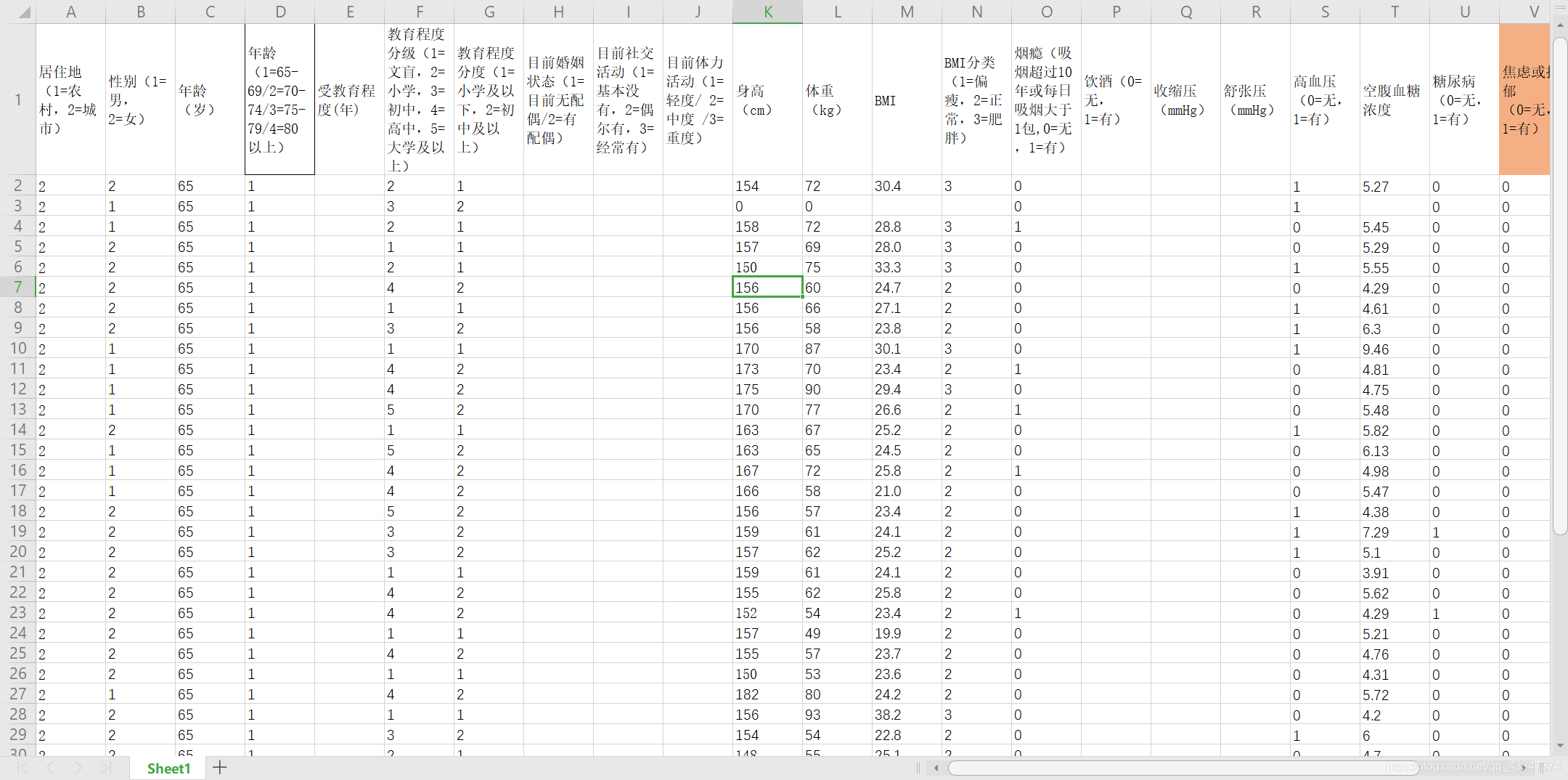This screenshot has height=780, width=1568.
Task: Click vertical scrollbar down arrow
Action: pyautogui.click(x=1560, y=746)
